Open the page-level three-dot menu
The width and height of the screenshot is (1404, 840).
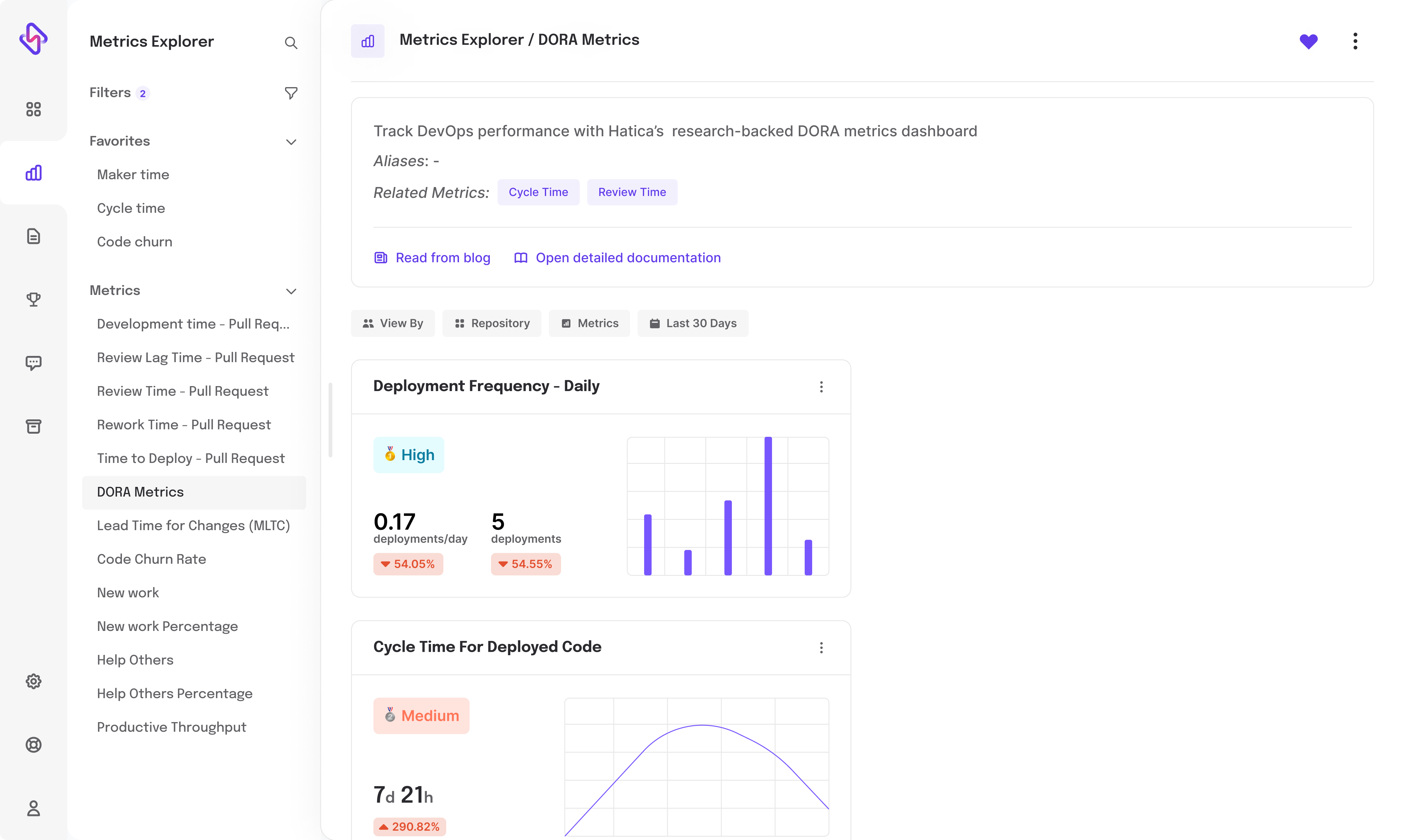click(x=1355, y=41)
